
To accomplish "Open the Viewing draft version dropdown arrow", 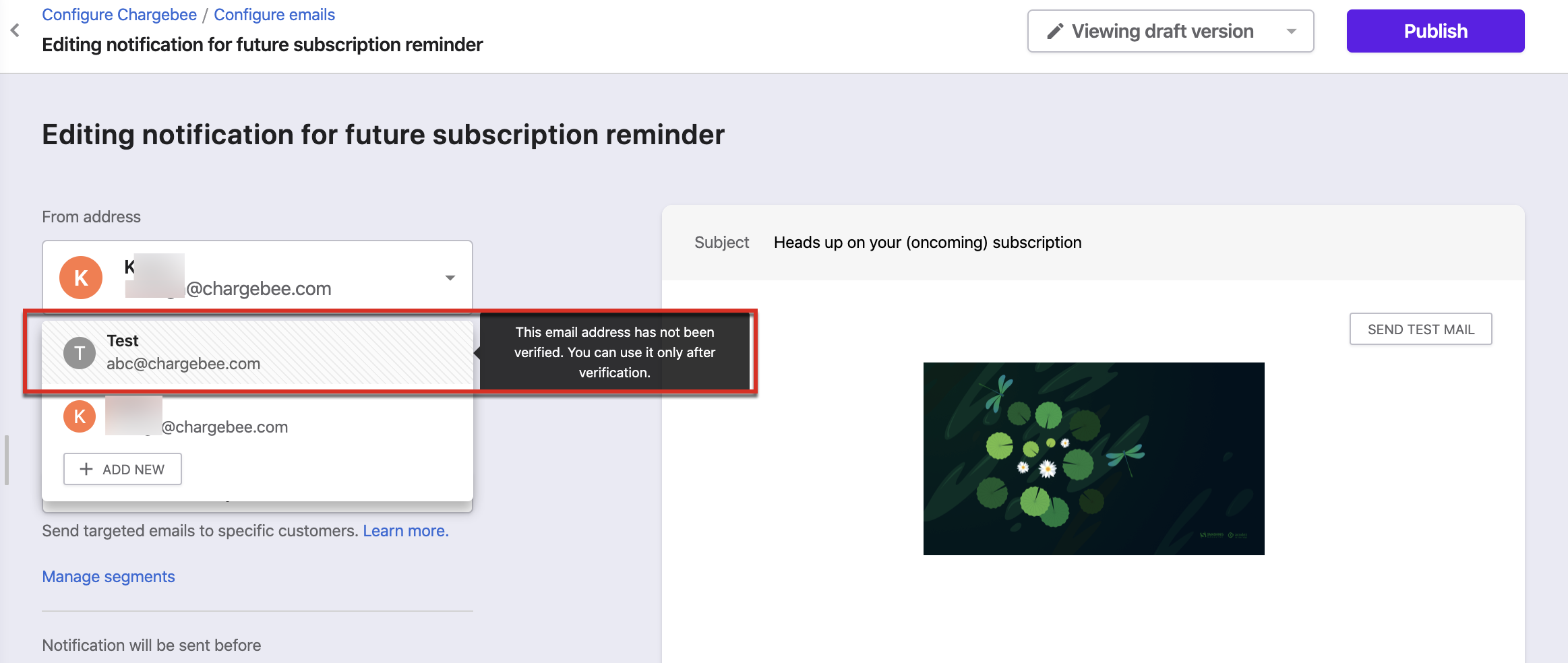I will pyautogui.click(x=1291, y=31).
